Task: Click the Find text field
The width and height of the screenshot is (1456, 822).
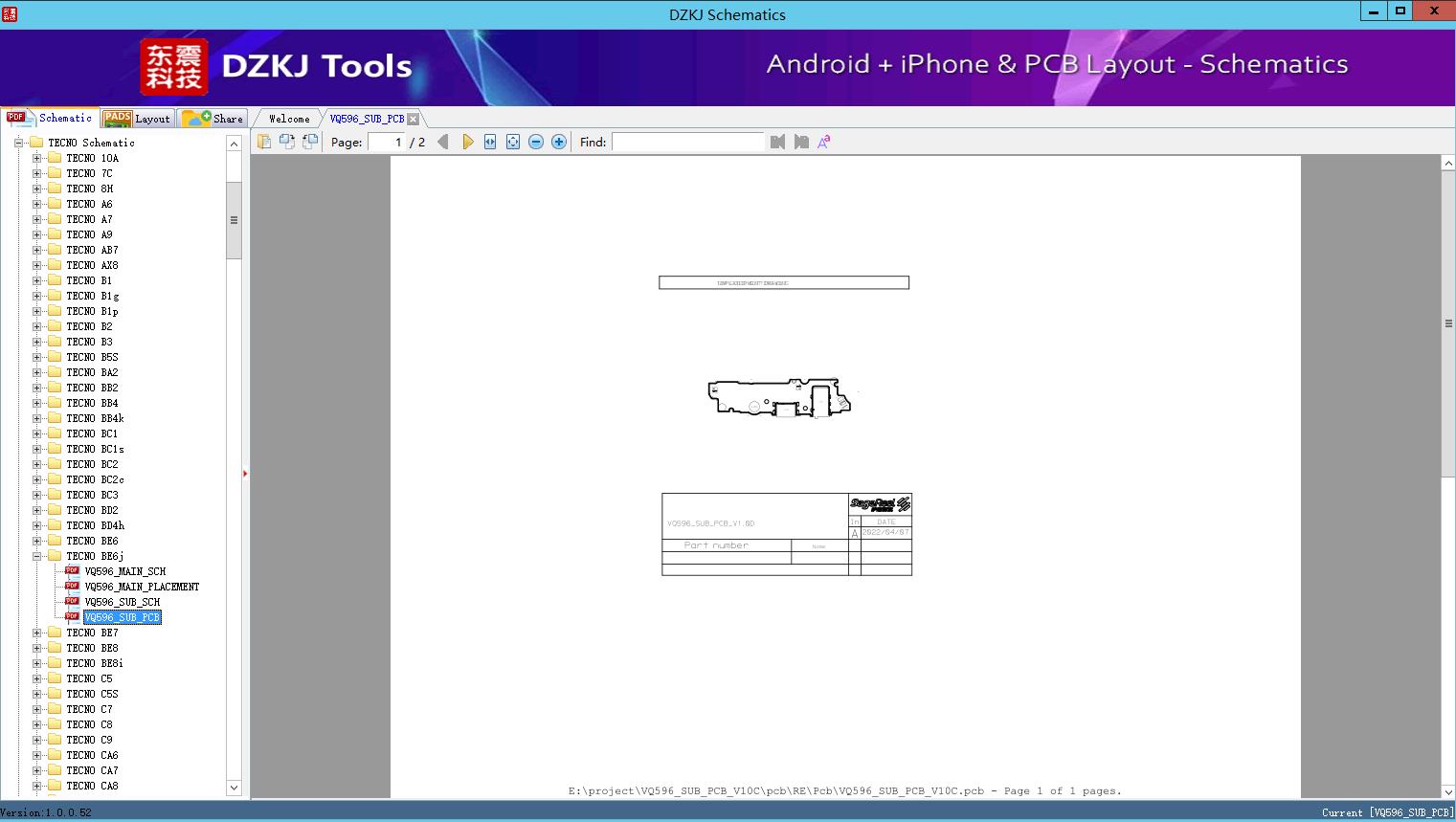Action: pyautogui.click(x=688, y=142)
